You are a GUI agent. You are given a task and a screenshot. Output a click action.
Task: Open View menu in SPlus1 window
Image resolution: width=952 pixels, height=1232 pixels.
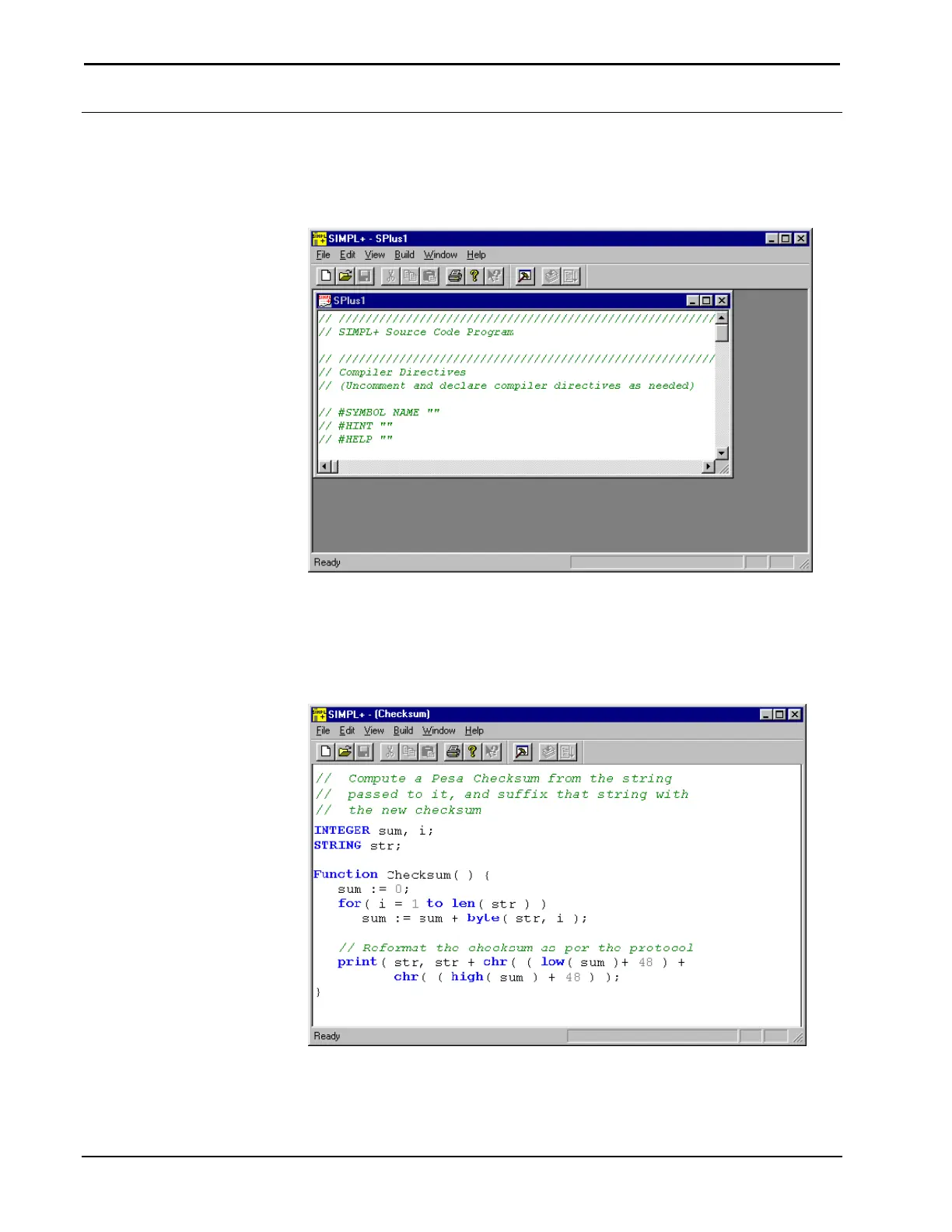tap(375, 255)
